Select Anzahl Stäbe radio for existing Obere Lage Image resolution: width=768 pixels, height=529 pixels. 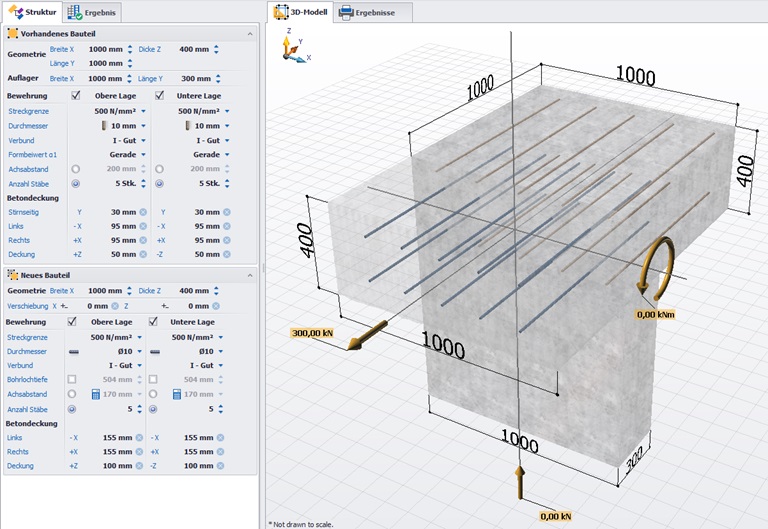[75, 184]
